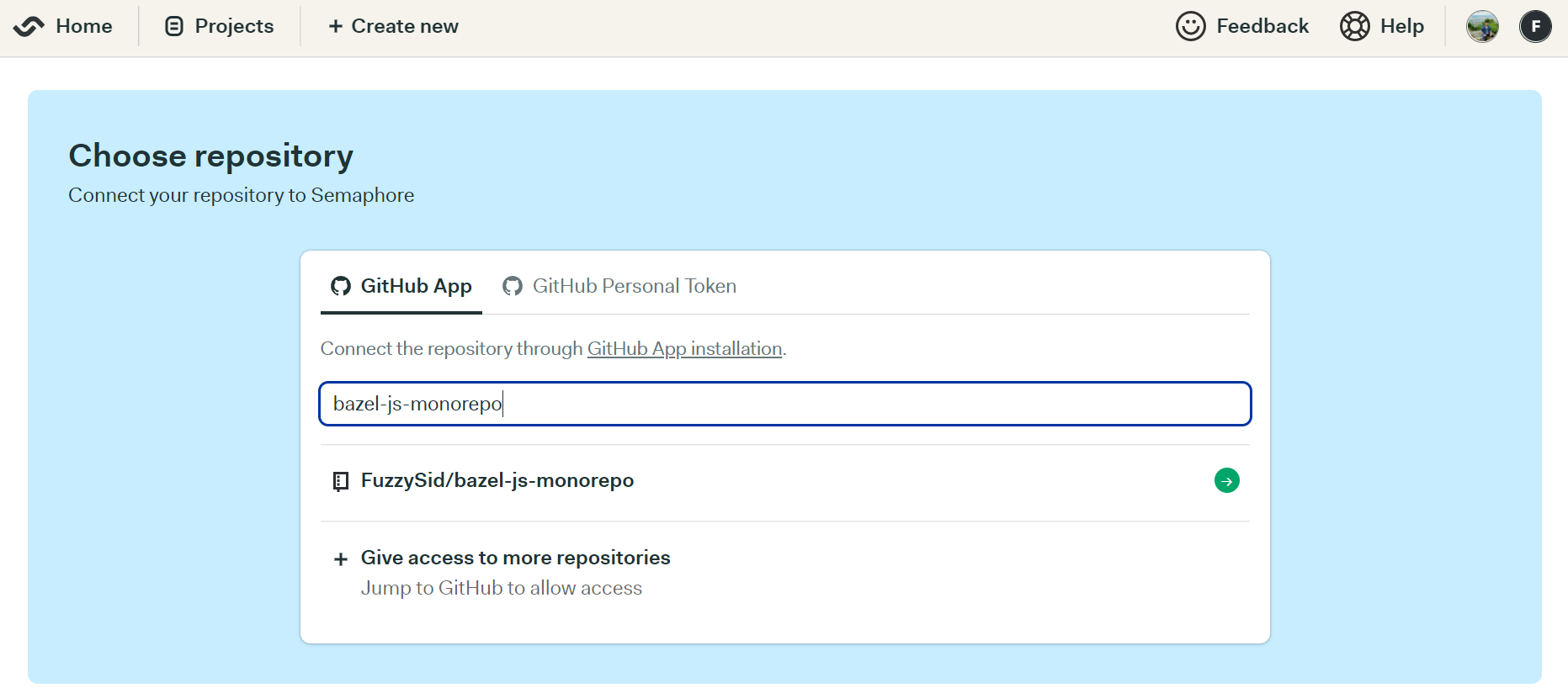
Task: Click the plus icon beside Give access
Action: click(340, 559)
